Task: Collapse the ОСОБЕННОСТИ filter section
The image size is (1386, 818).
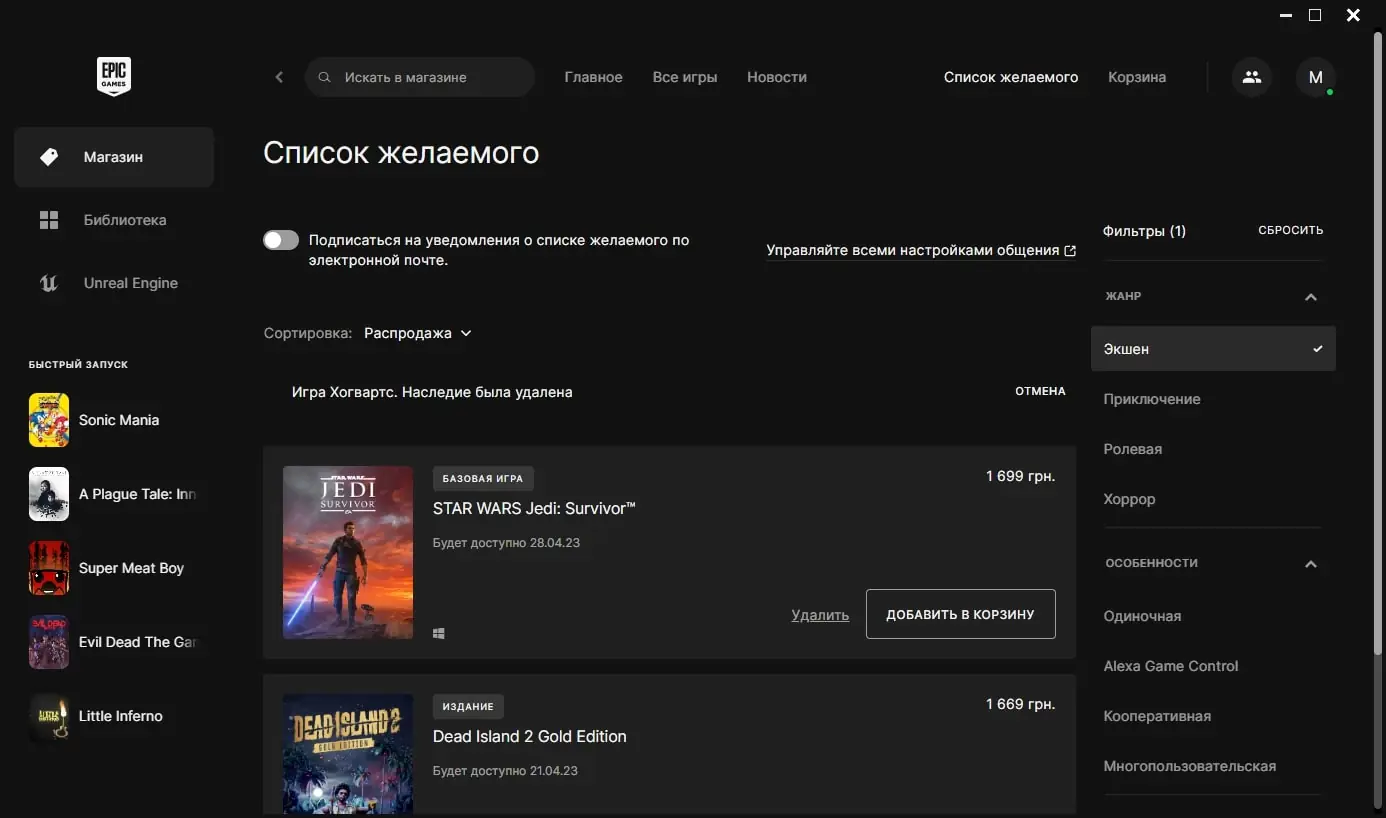Action: tap(1311, 564)
